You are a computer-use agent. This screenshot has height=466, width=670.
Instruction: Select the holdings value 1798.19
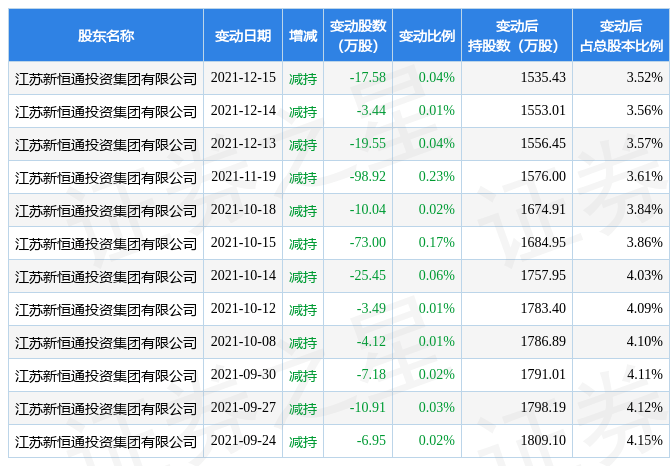pos(543,407)
